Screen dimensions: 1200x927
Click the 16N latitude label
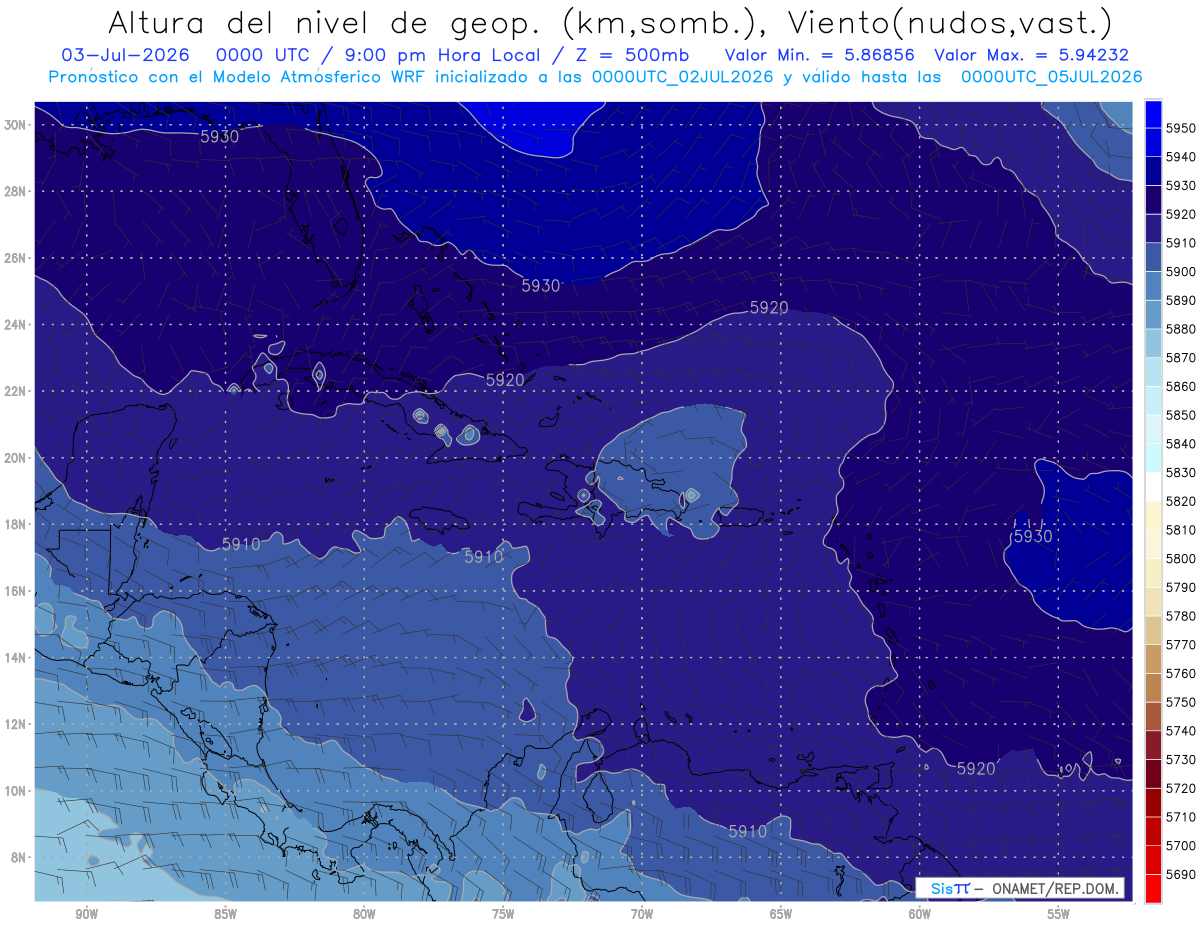[x=16, y=591]
